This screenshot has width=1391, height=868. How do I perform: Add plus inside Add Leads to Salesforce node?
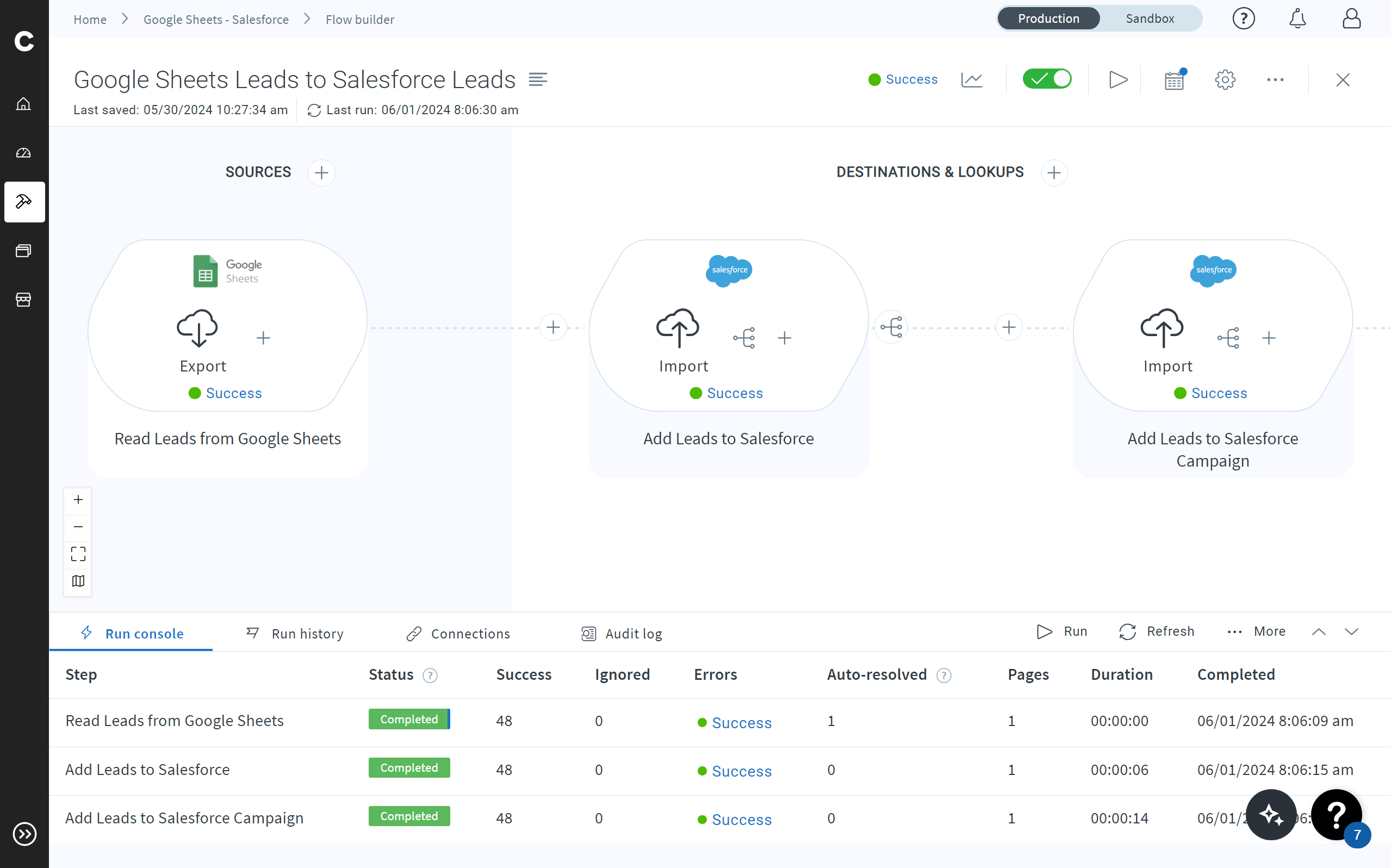tap(785, 338)
